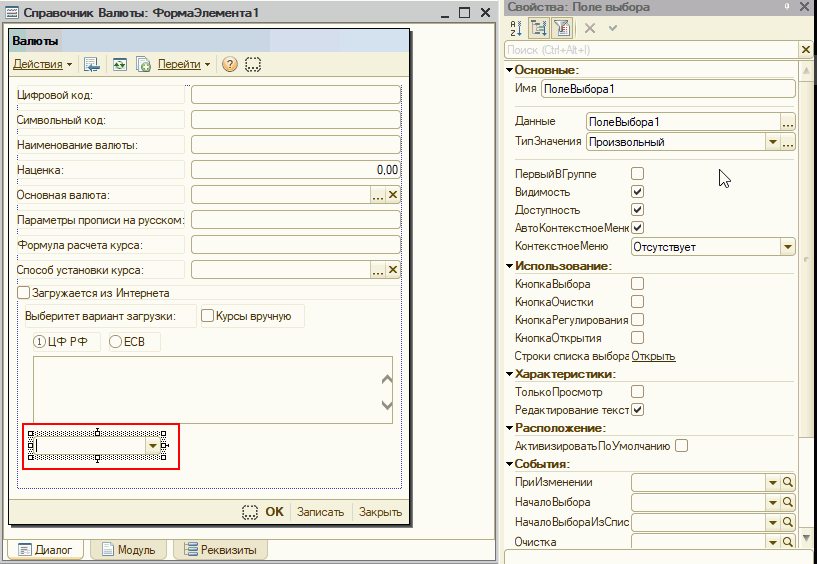This screenshot has height=564, width=817.
Task: Click the cancel X icon in properties toolbar
Action: [590, 28]
